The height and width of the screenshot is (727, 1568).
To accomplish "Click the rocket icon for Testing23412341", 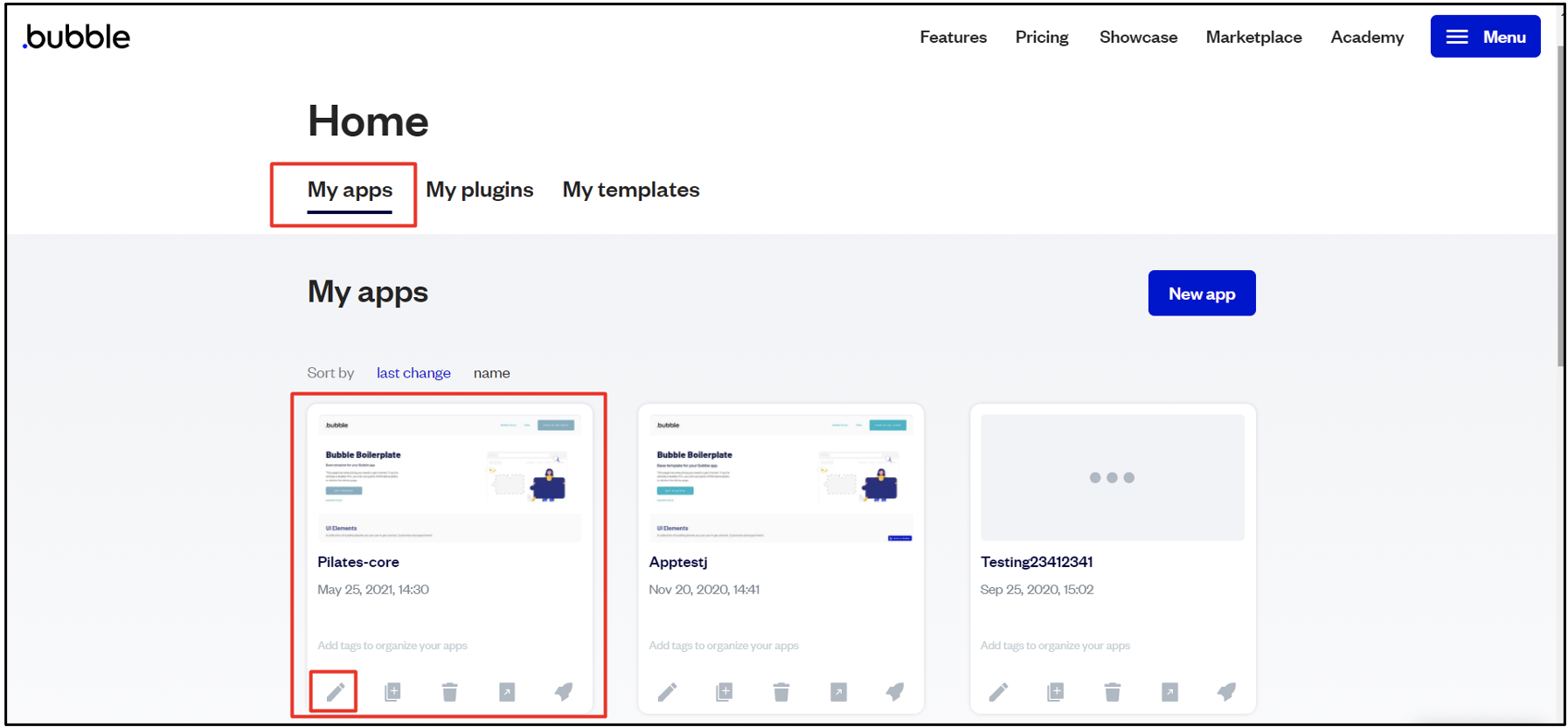I will click(x=1226, y=692).
